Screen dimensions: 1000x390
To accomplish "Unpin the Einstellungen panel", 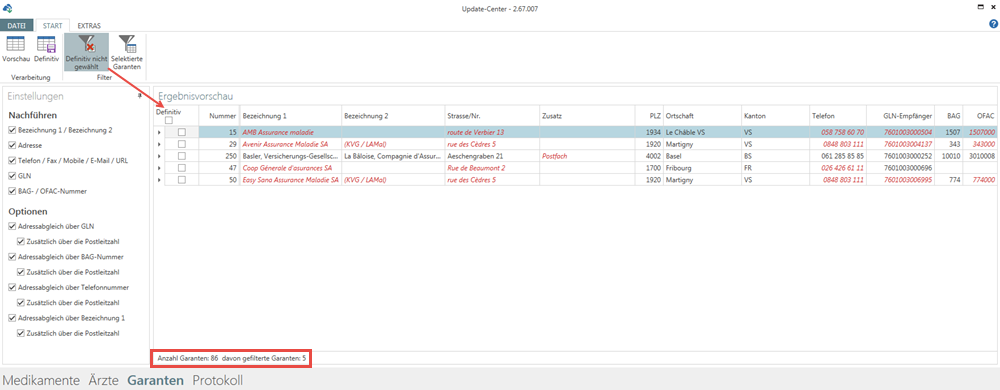I will [x=140, y=96].
